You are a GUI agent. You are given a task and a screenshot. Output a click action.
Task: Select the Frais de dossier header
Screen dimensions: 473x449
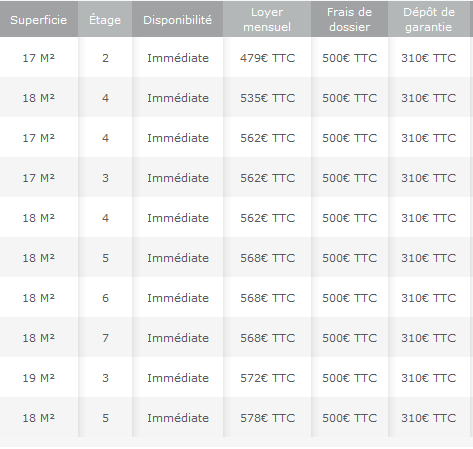(349, 19)
